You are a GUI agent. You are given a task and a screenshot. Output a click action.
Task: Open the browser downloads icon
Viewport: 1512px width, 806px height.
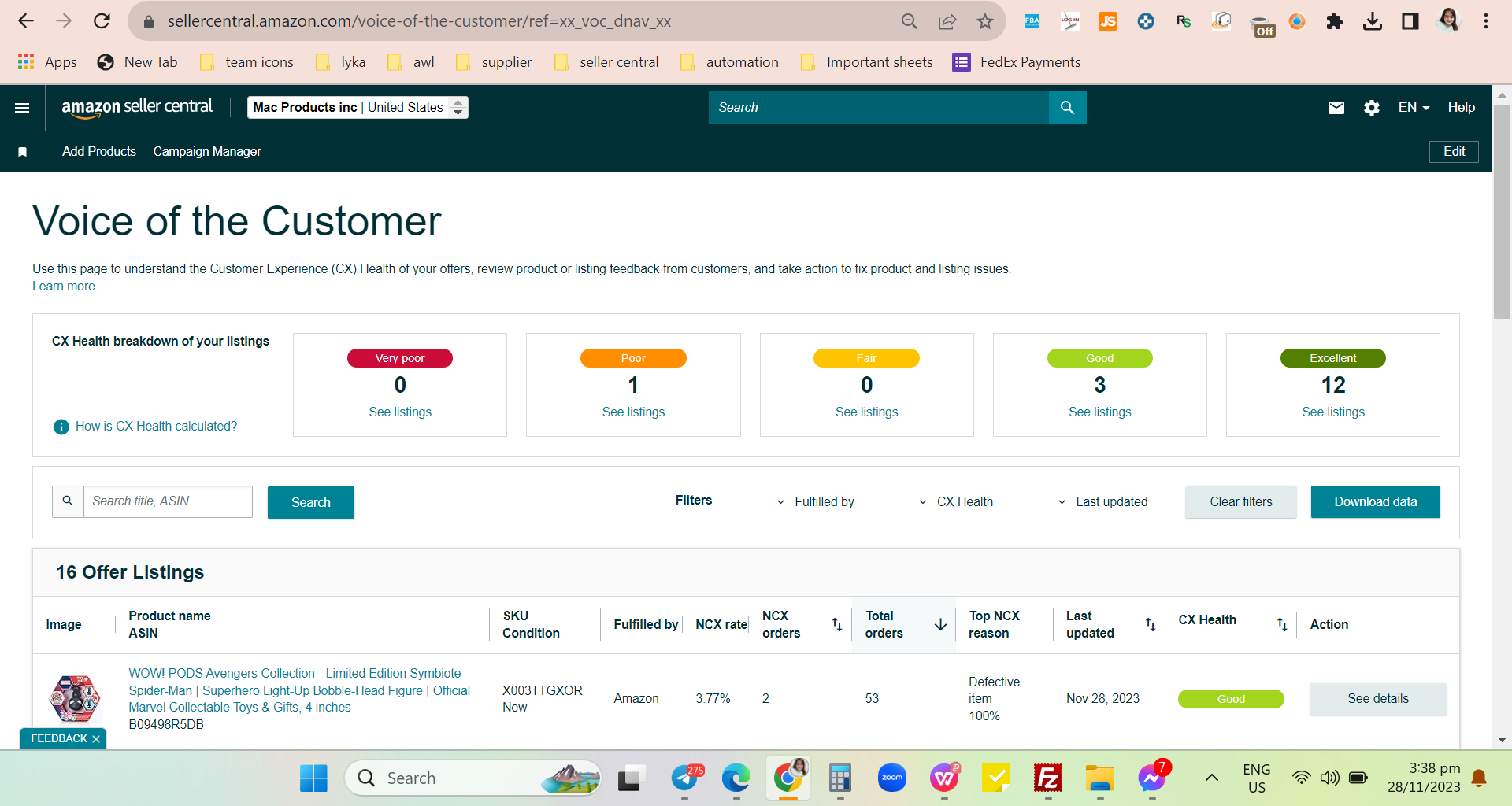pyautogui.click(x=1373, y=21)
